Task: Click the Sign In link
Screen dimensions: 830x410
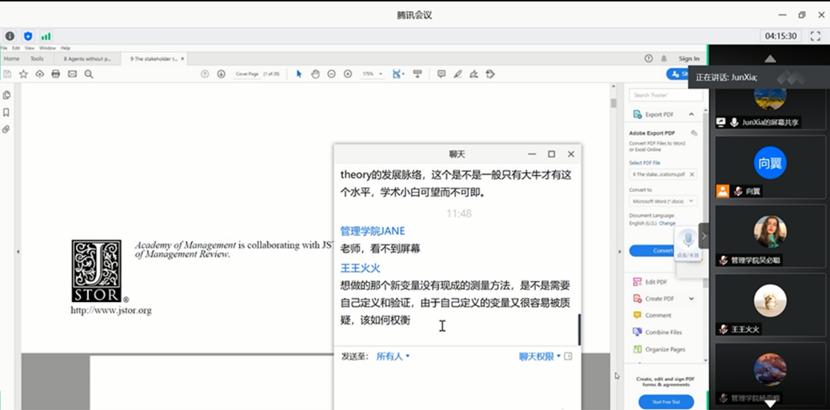Action: 688,58
